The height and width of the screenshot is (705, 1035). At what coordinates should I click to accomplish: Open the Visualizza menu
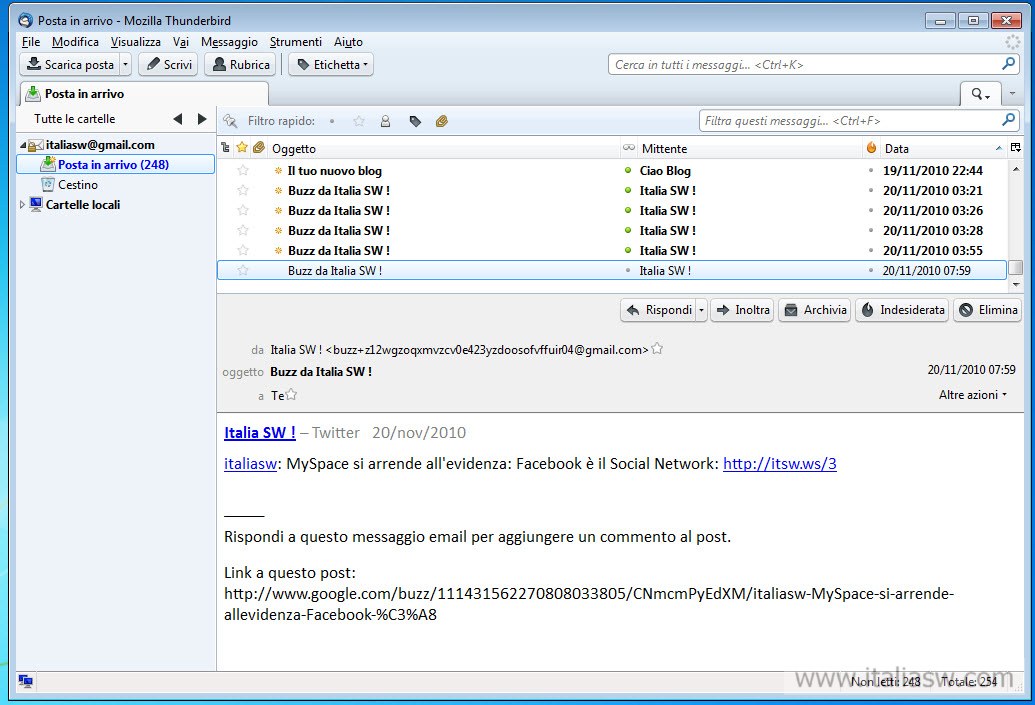[x=135, y=42]
